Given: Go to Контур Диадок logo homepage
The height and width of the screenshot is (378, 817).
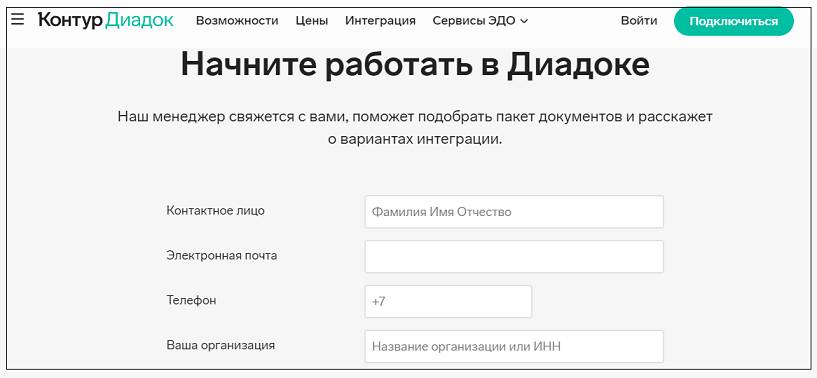Looking at the screenshot, I should tap(106, 20).
